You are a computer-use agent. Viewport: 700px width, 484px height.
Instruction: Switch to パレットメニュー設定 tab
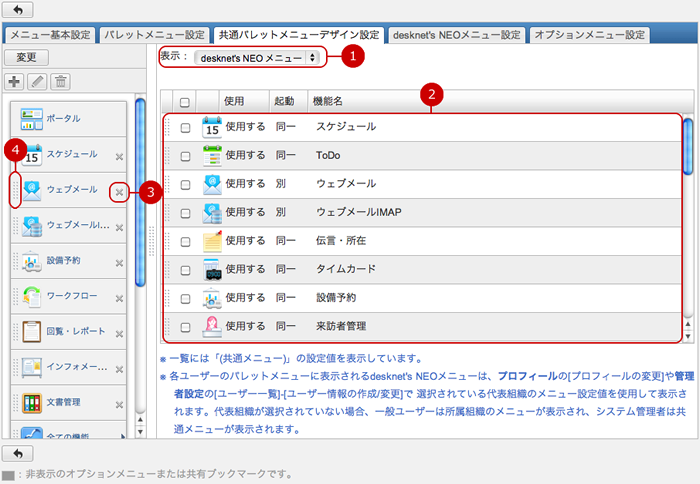(154, 35)
